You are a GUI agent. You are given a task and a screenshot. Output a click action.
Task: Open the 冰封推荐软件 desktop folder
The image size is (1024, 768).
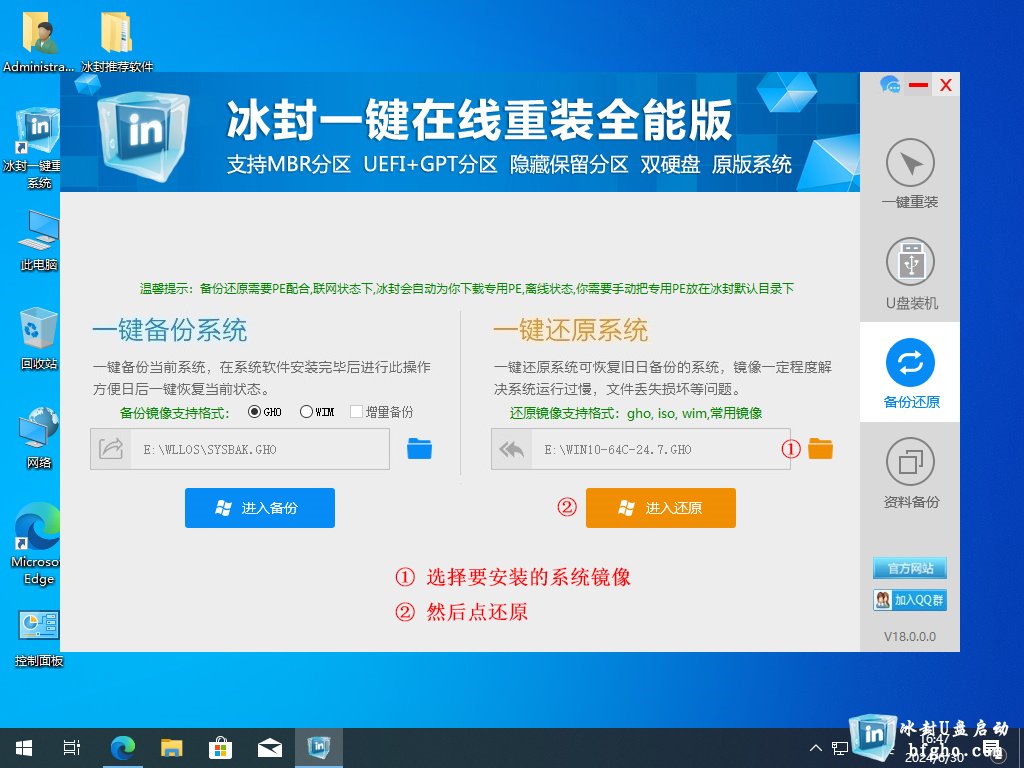(x=117, y=40)
